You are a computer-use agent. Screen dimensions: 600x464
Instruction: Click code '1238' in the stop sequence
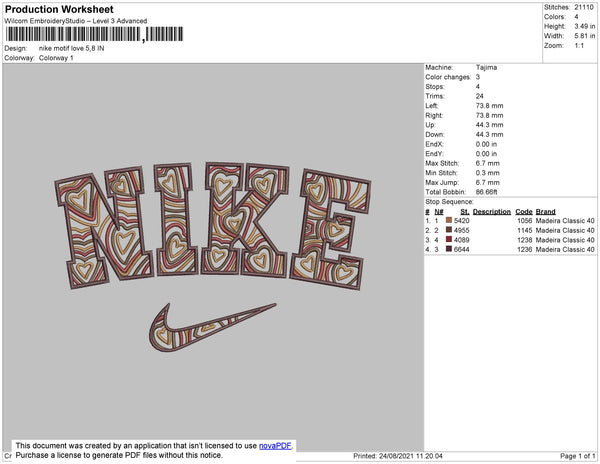point(525,240)
